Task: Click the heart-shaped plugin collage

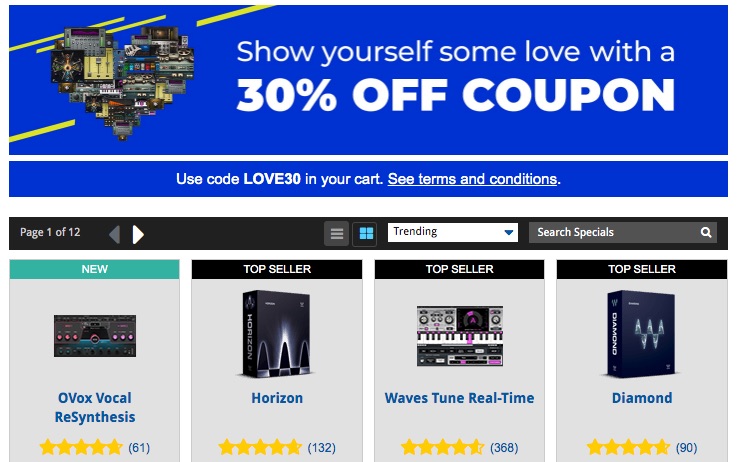Action: click(123, 81)
